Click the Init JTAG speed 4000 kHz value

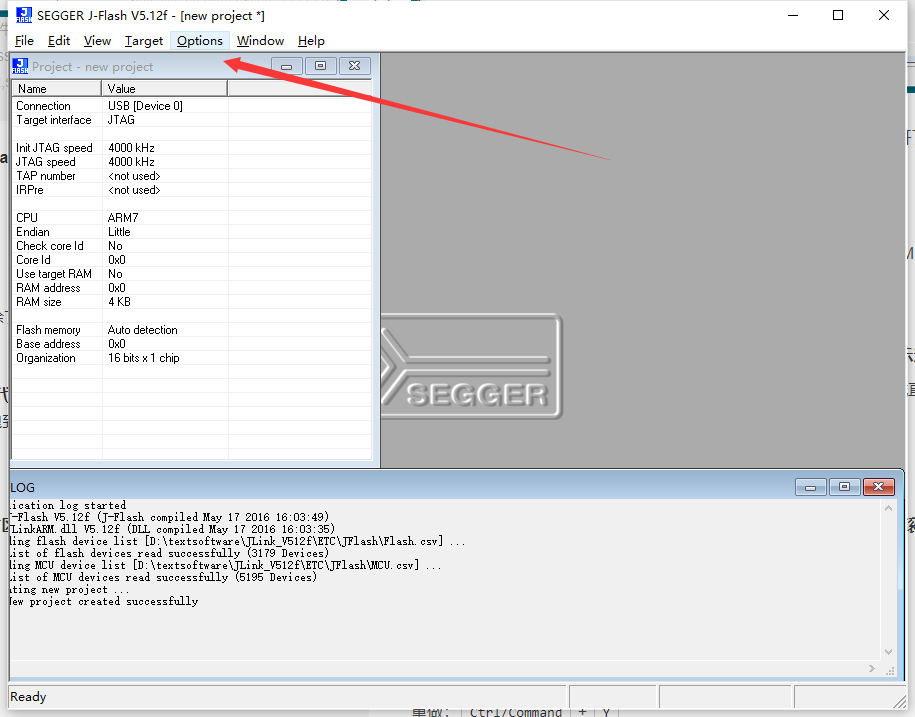pyautogui.click(x=131, y=148)
